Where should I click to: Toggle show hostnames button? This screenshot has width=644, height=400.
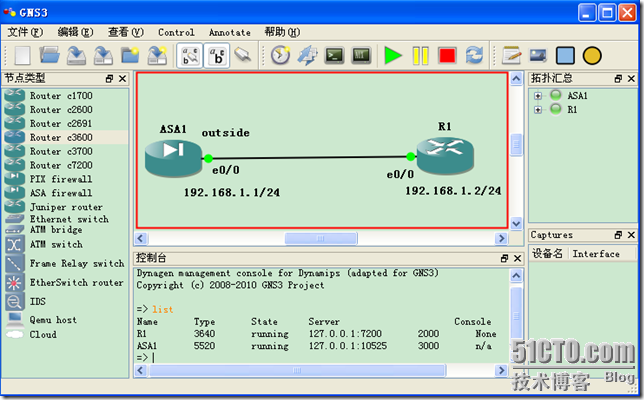(x=216, y=55)
